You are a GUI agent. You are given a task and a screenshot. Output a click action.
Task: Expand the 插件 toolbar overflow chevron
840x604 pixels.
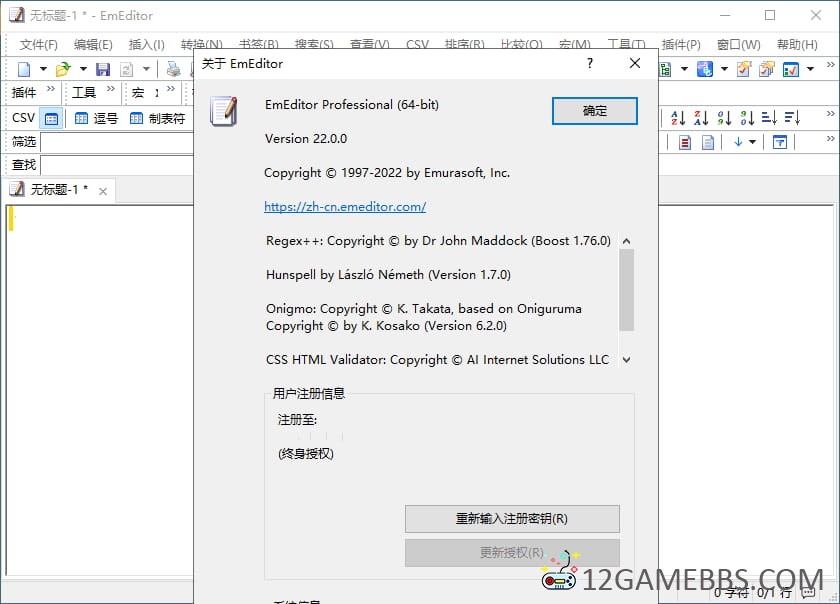click(51, 88)
